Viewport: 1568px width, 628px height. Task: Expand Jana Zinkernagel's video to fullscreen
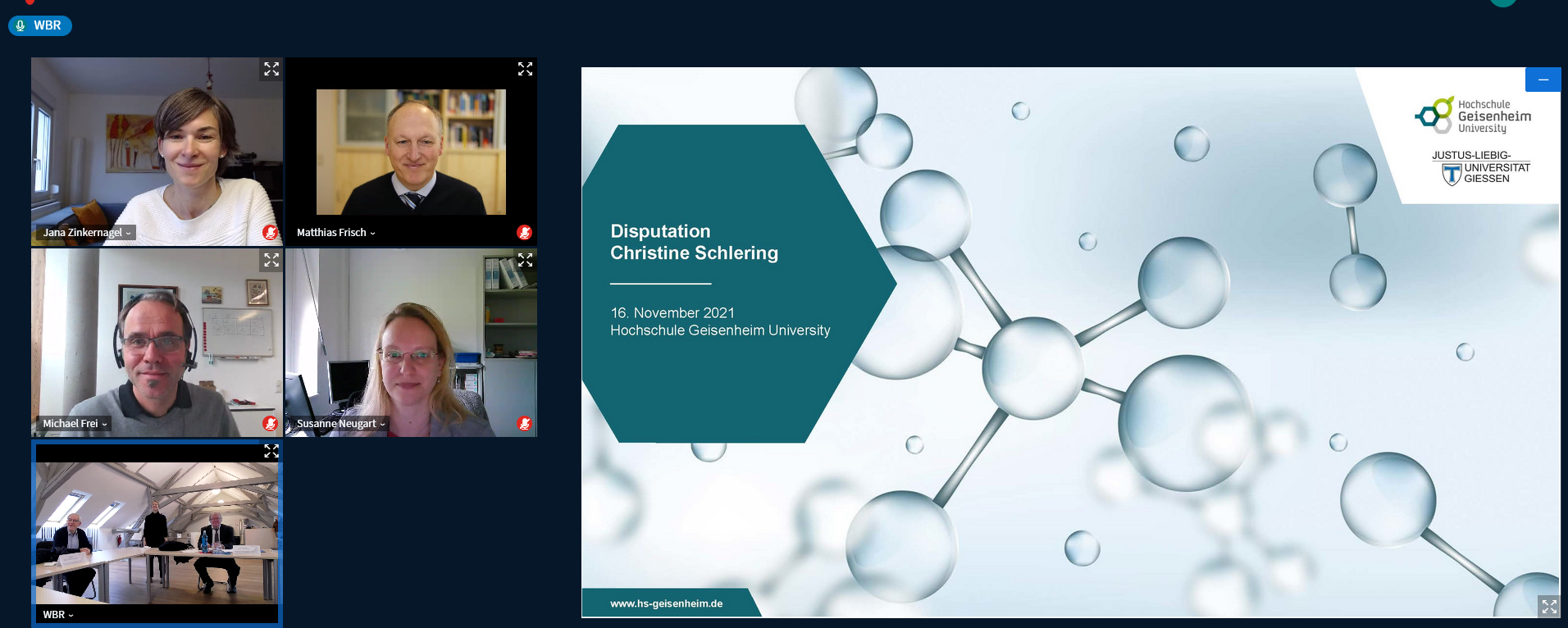pyautogui.click(x=271, y=69)
